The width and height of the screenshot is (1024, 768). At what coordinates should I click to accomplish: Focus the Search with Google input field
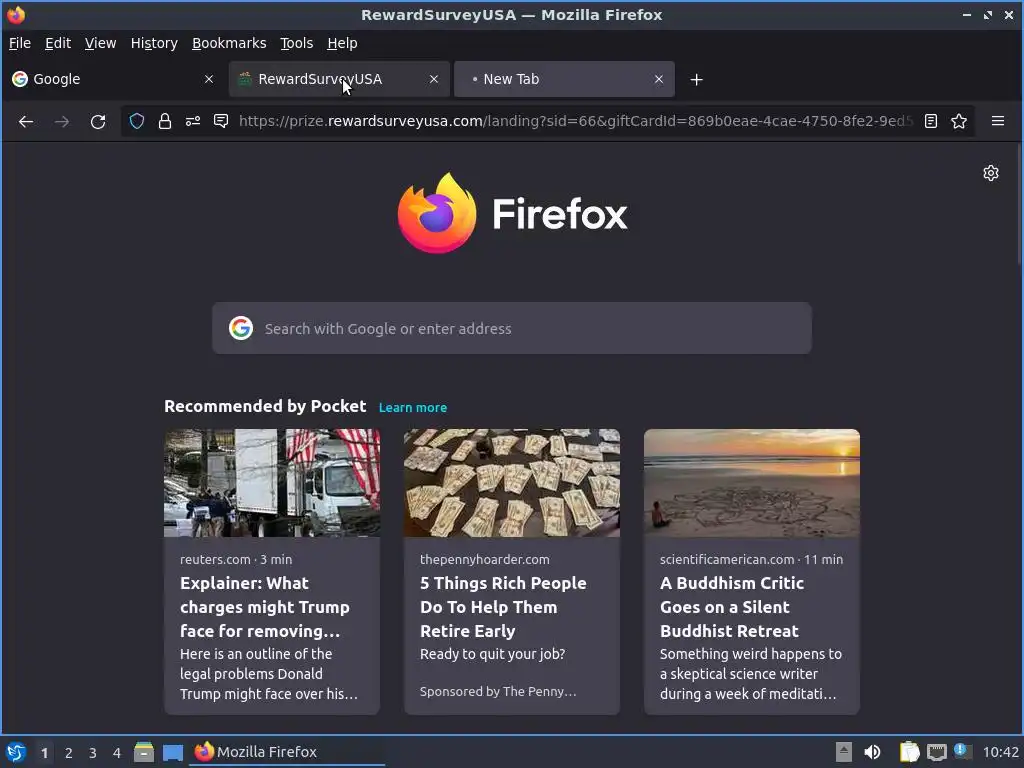511,328
